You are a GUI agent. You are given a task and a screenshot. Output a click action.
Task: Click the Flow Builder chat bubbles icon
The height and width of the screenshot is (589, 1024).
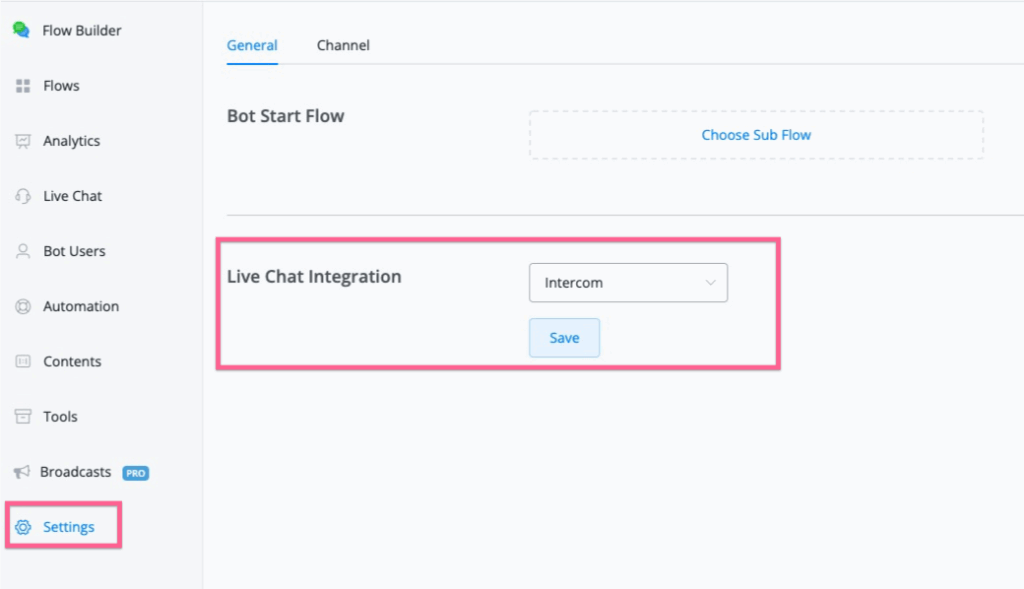(21, 30)
